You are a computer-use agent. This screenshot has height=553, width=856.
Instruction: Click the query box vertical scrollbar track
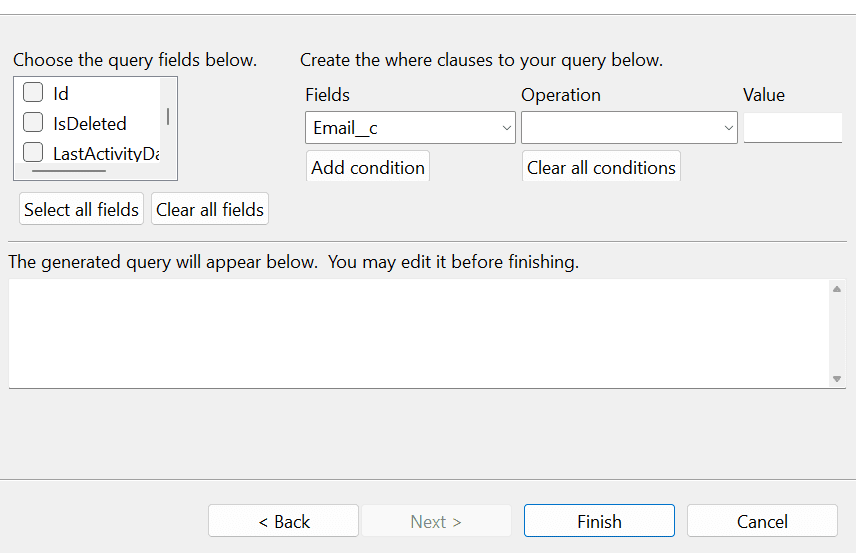[837, 334]
